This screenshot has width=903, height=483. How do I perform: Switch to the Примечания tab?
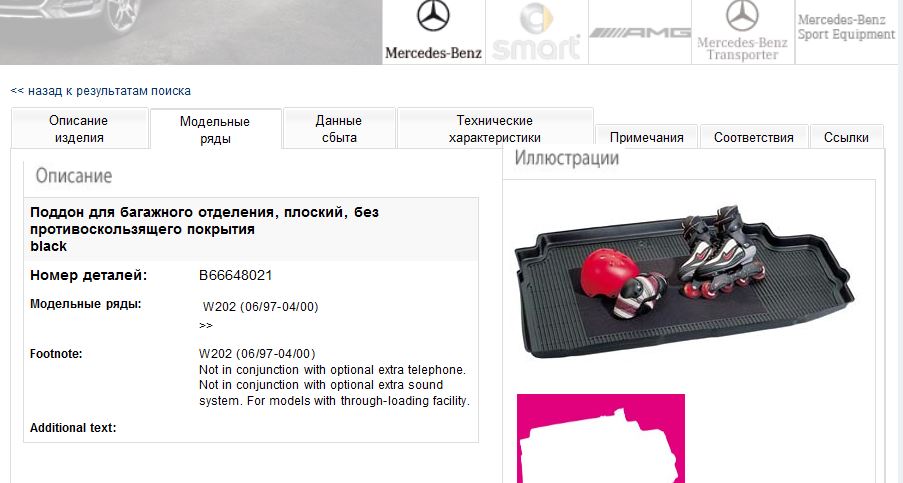coord(647,137)
